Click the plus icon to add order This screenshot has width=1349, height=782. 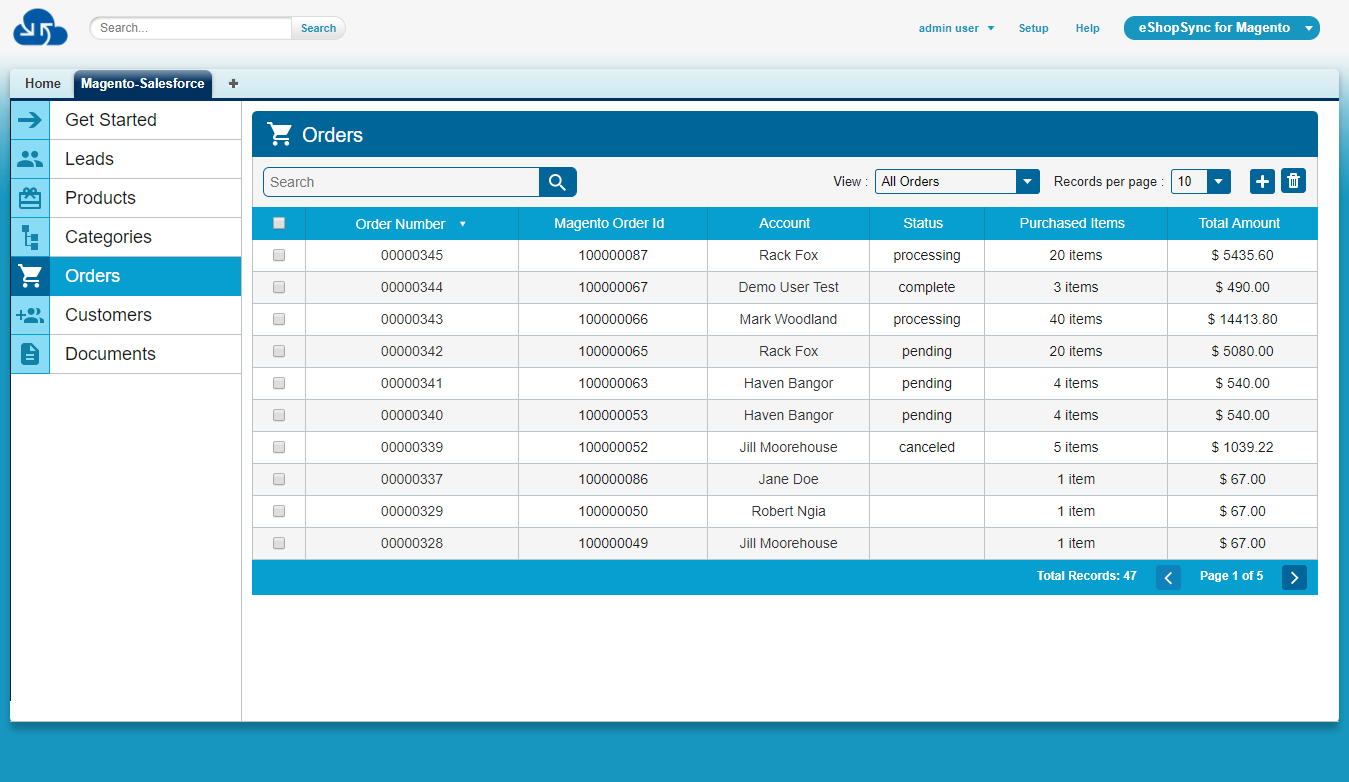coord(1262,181)
